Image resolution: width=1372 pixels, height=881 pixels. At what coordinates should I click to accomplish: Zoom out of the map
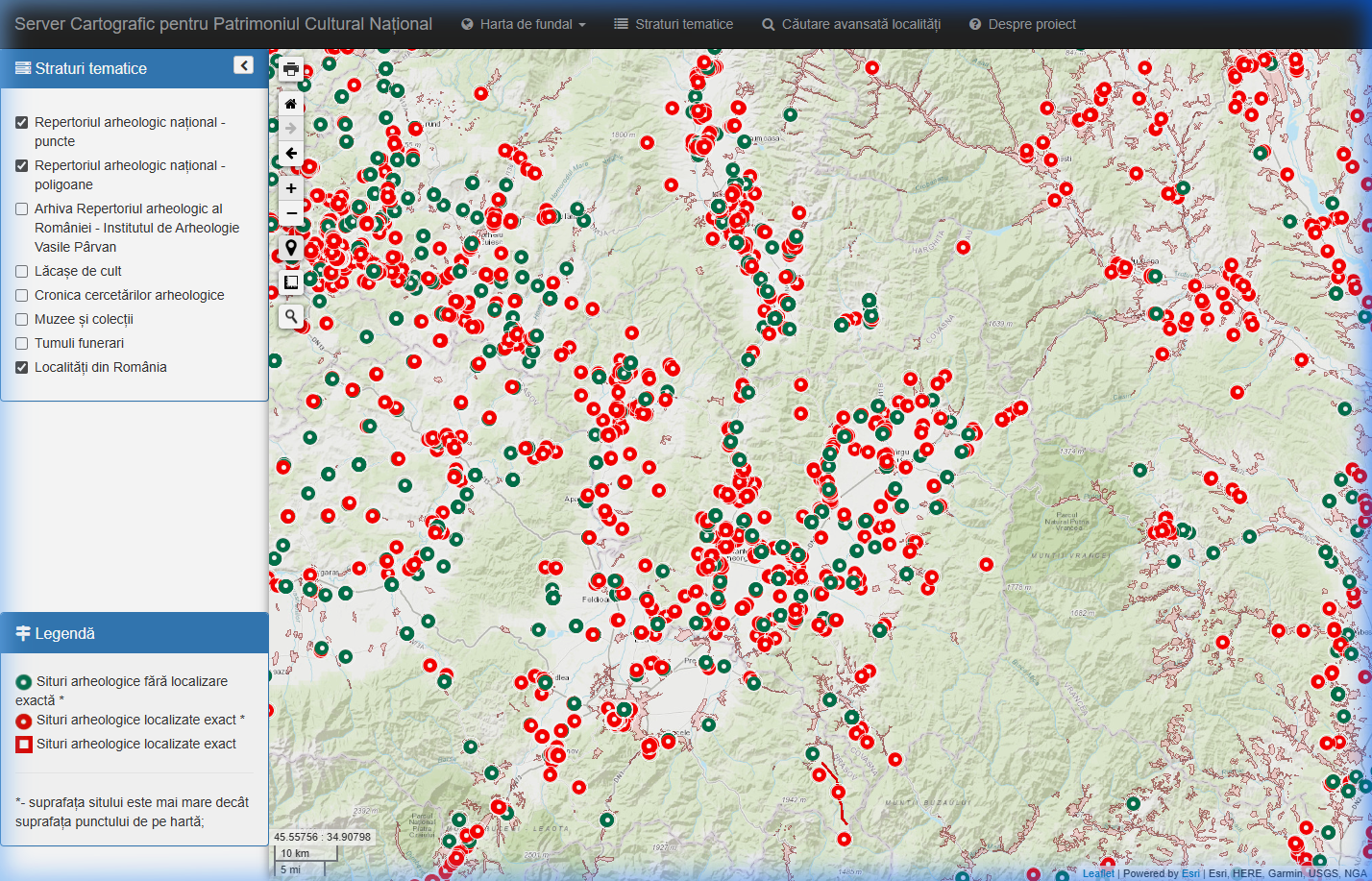291,213
